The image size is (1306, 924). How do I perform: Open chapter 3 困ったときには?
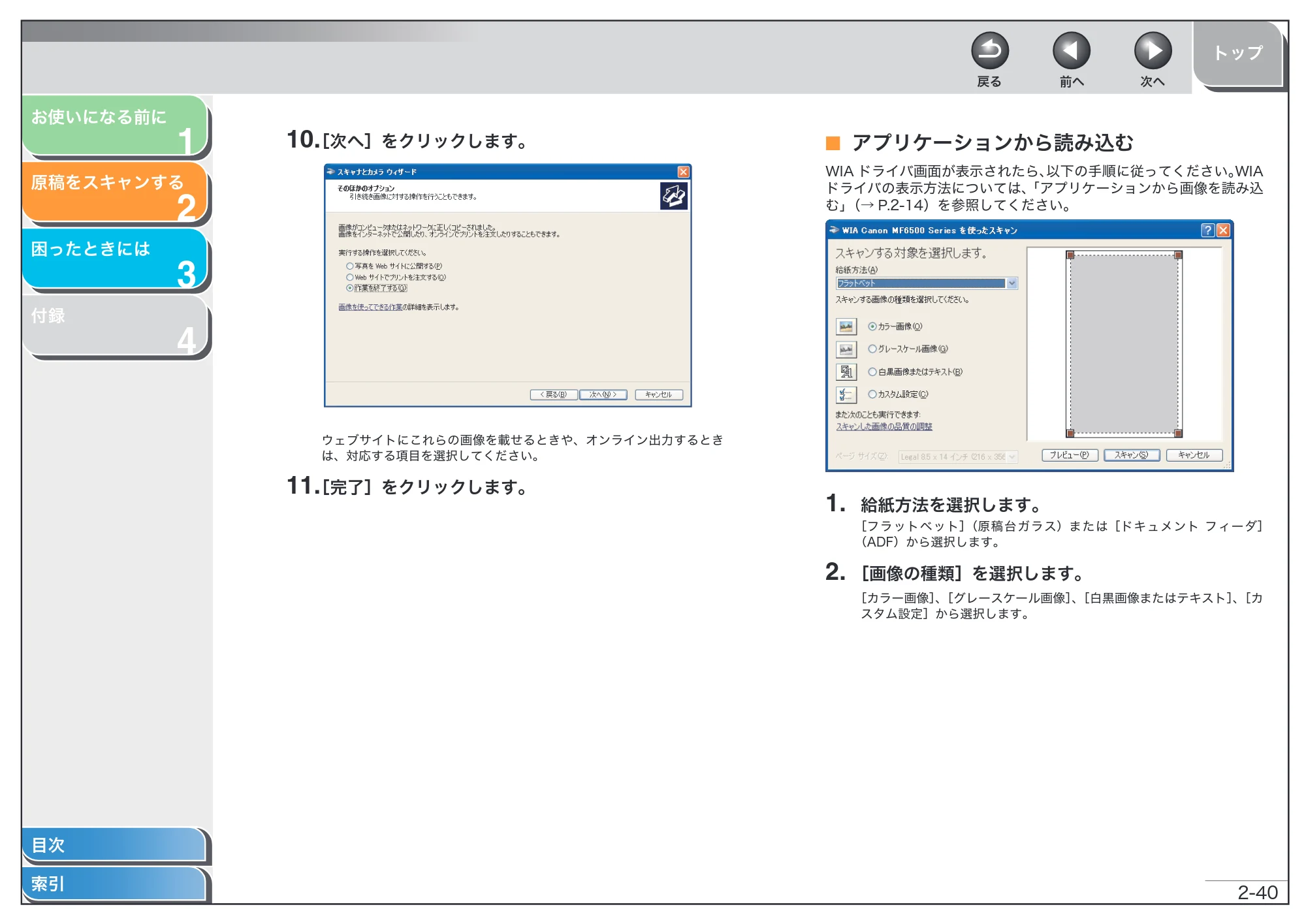pos(115,259)
